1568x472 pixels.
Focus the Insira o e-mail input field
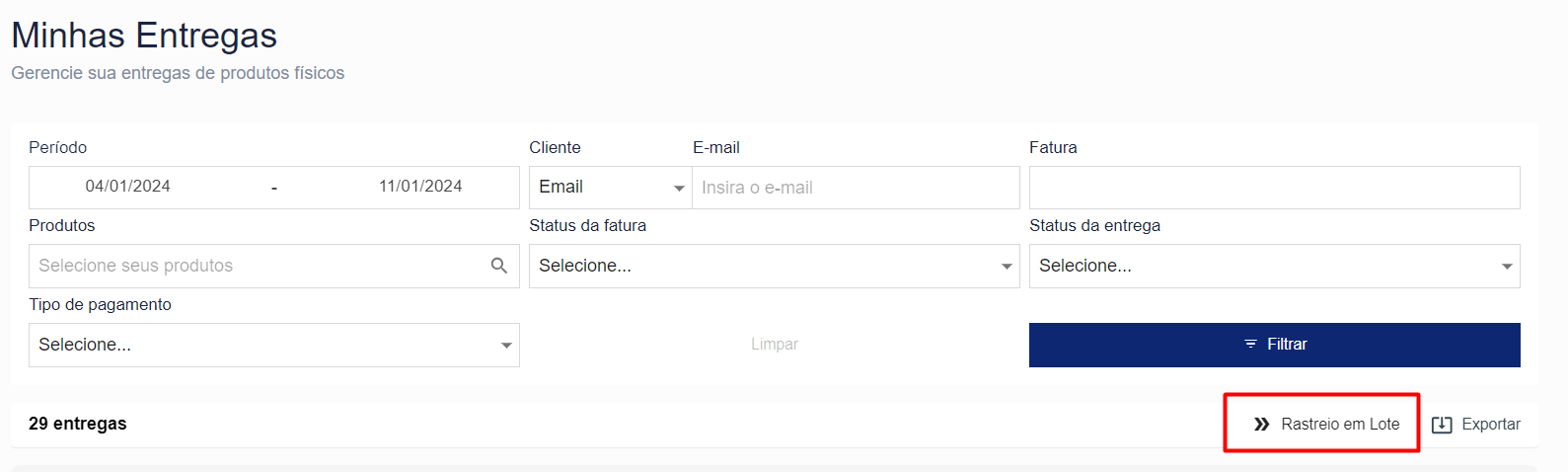point(857,188)
